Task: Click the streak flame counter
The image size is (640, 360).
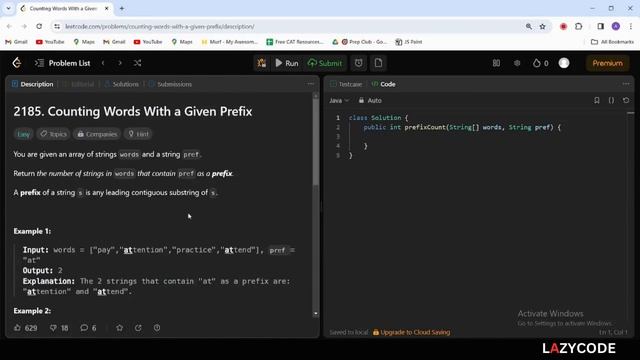Action: 541,63
